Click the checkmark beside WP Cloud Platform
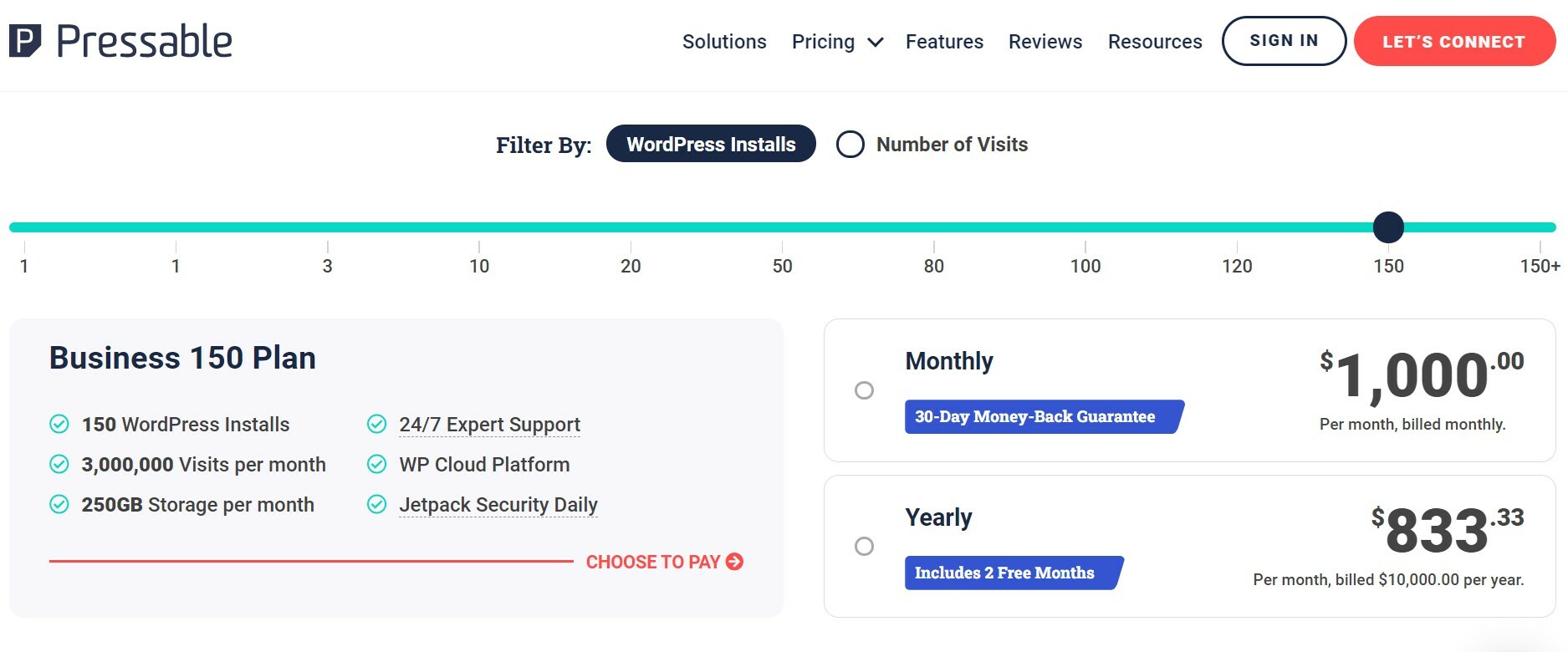This screenshot has width=1568, height=652. 377,465
